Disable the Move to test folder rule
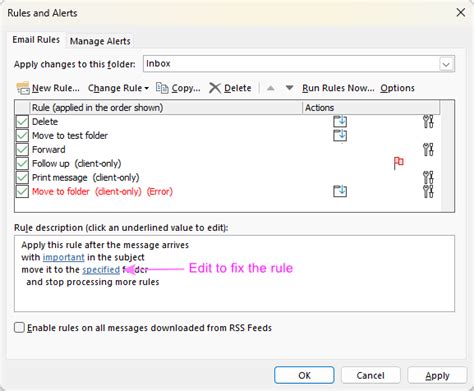The image size is (474, 391). coord(22,135)
